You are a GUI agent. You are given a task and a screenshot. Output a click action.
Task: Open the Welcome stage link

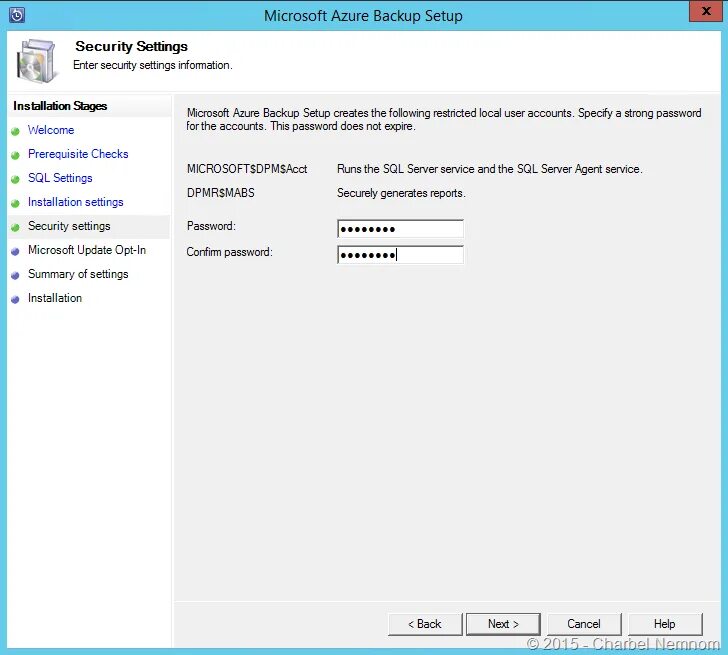click(51, 130)
